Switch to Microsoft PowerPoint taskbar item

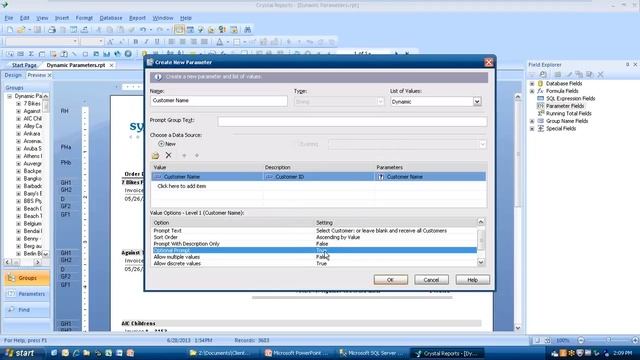(x=297, y=353)
